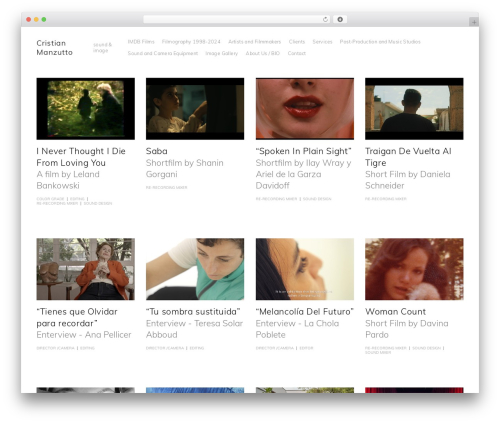Image resolution: width=500 pixels, height=423 pixels.
Task: Click the browser reload icon
Action: [325, 20]
